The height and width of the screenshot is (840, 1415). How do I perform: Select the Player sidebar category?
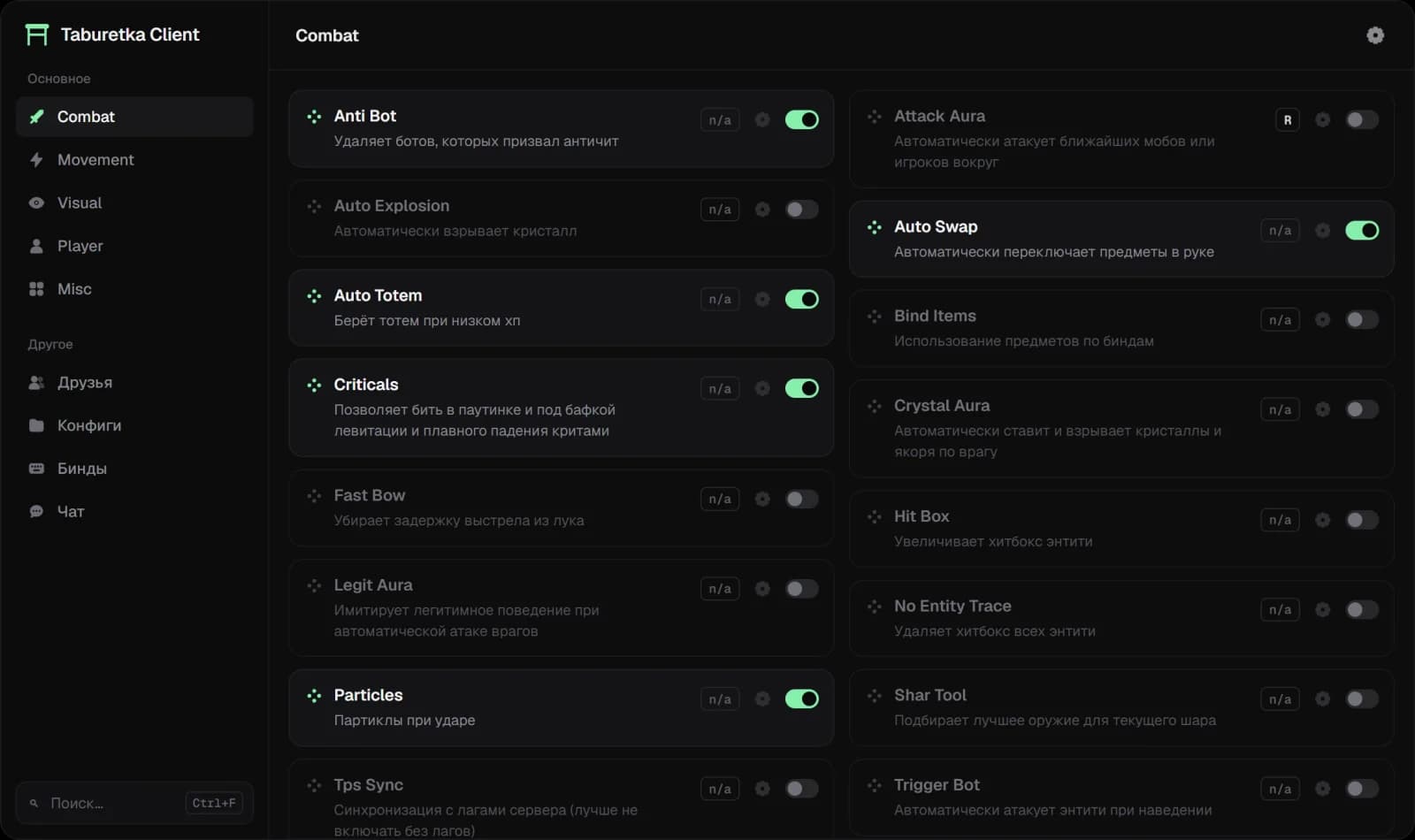click(134, 246)
